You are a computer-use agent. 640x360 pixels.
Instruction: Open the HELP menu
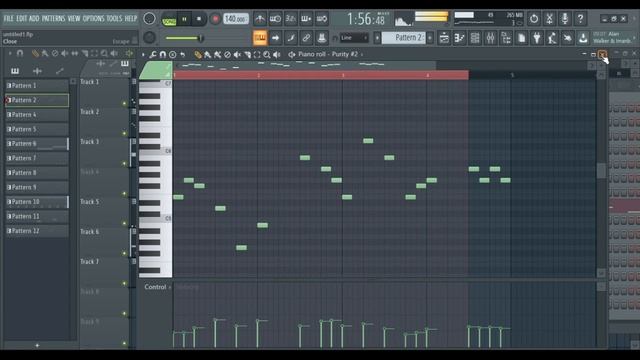point(131,19)
